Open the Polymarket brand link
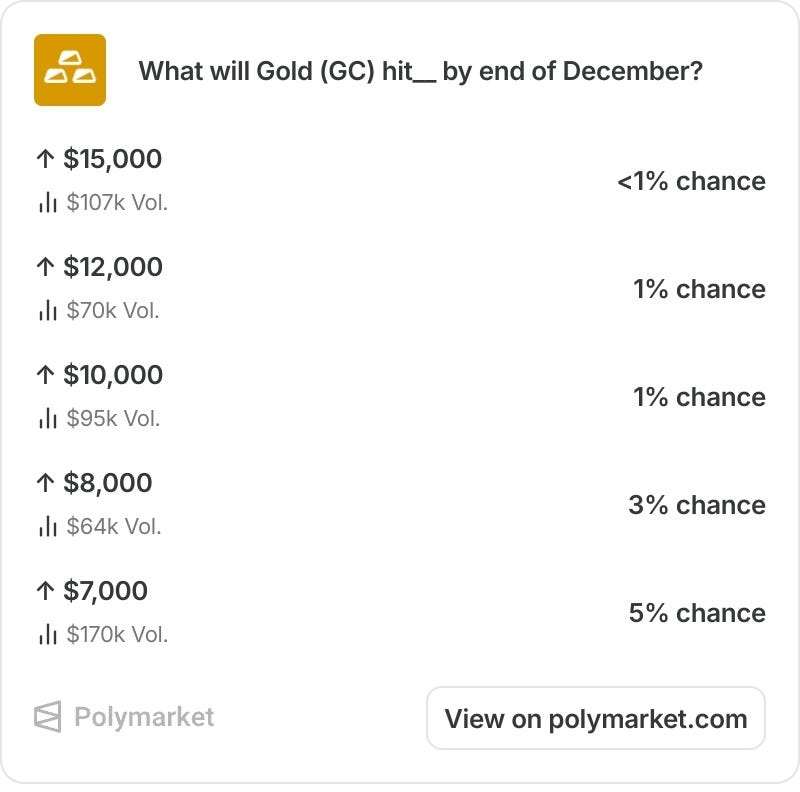Screen dimensions: 800x792 (124, 716)
